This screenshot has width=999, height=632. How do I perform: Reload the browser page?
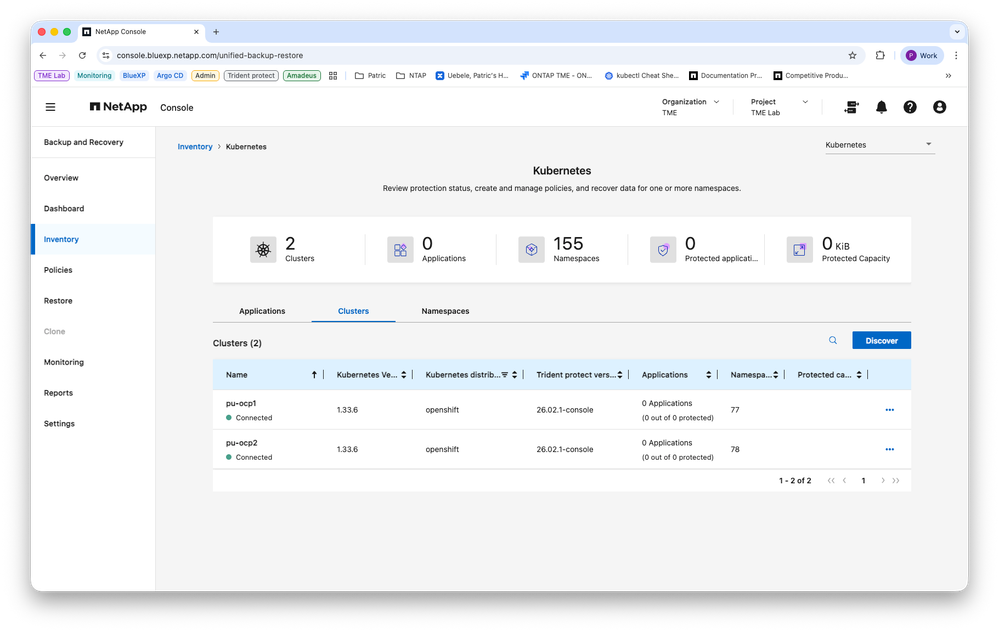[x=82, y=55]
